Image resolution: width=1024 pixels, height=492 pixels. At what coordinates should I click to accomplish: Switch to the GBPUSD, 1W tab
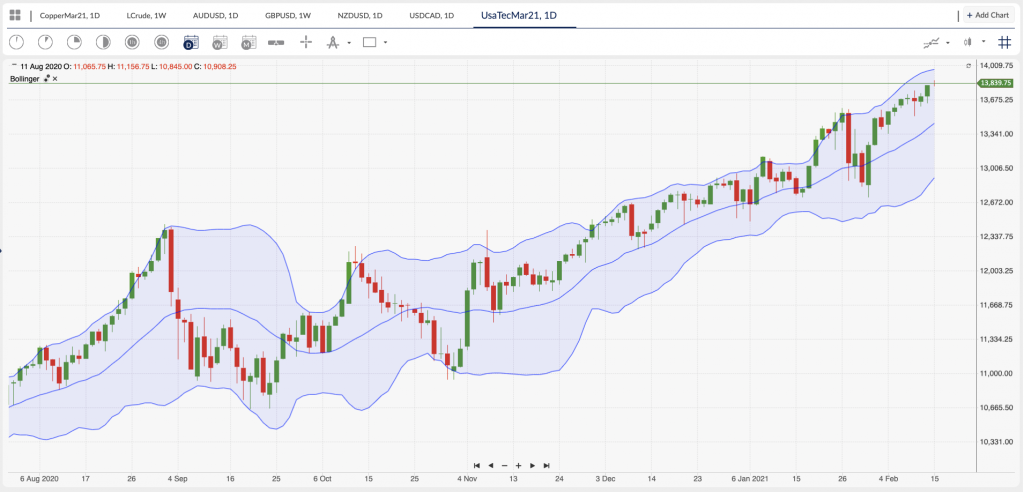coord(287,15)
